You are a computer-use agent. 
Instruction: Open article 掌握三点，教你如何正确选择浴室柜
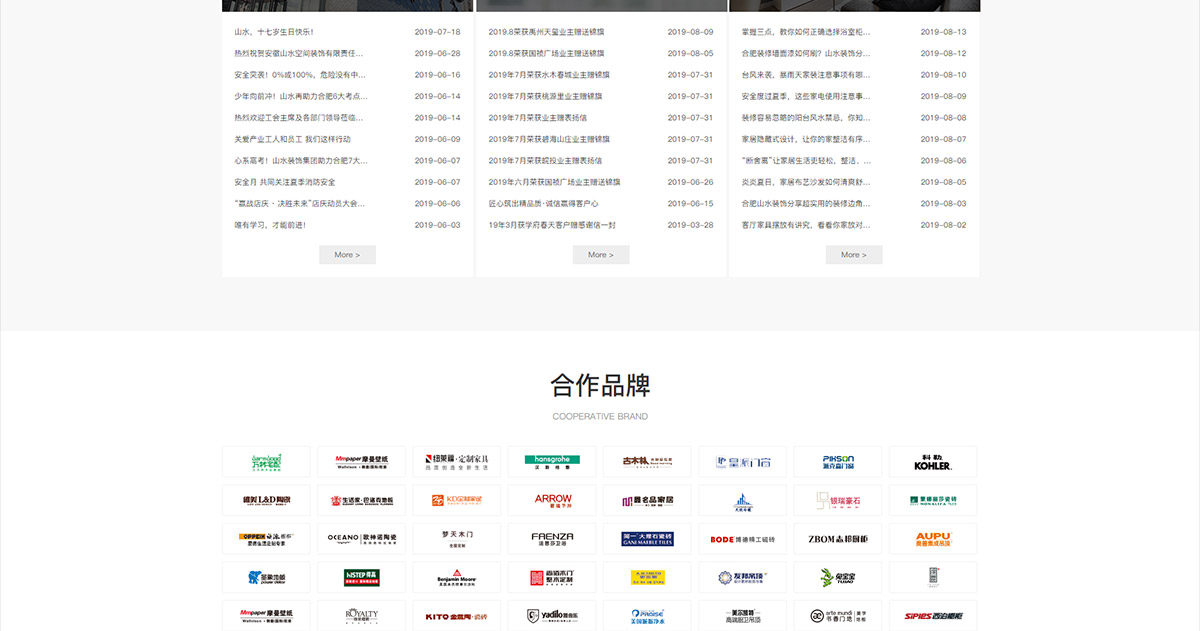click(806, 32)
